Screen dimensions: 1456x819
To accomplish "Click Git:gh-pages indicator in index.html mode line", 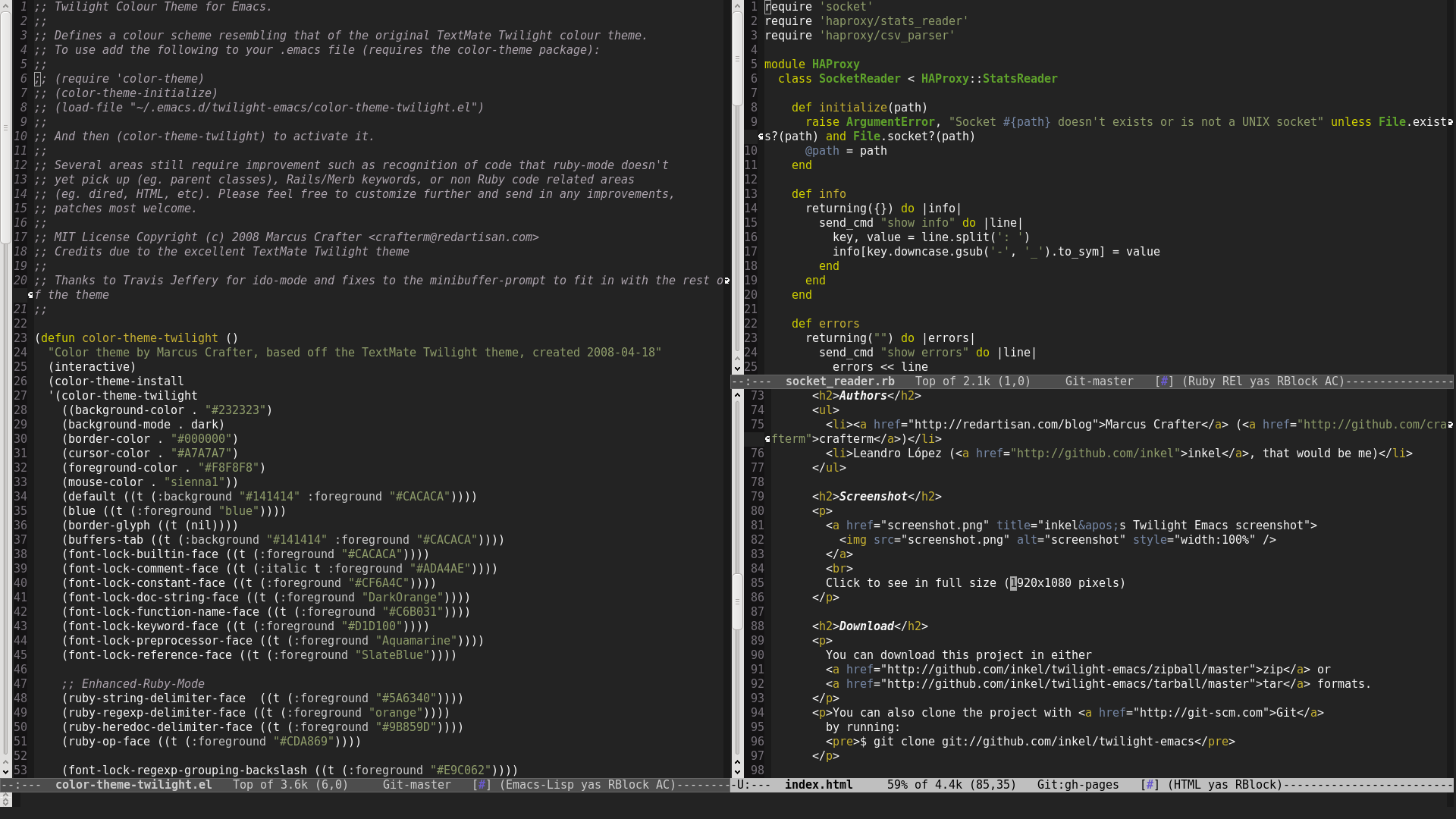I will (1078, 785).
